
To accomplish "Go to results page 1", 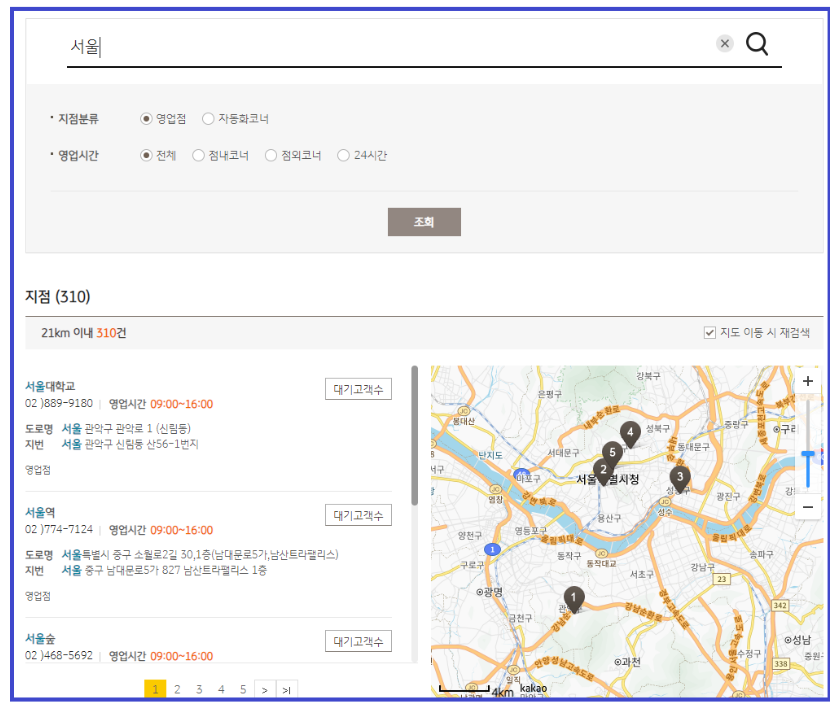I will (x=155, y=689).
